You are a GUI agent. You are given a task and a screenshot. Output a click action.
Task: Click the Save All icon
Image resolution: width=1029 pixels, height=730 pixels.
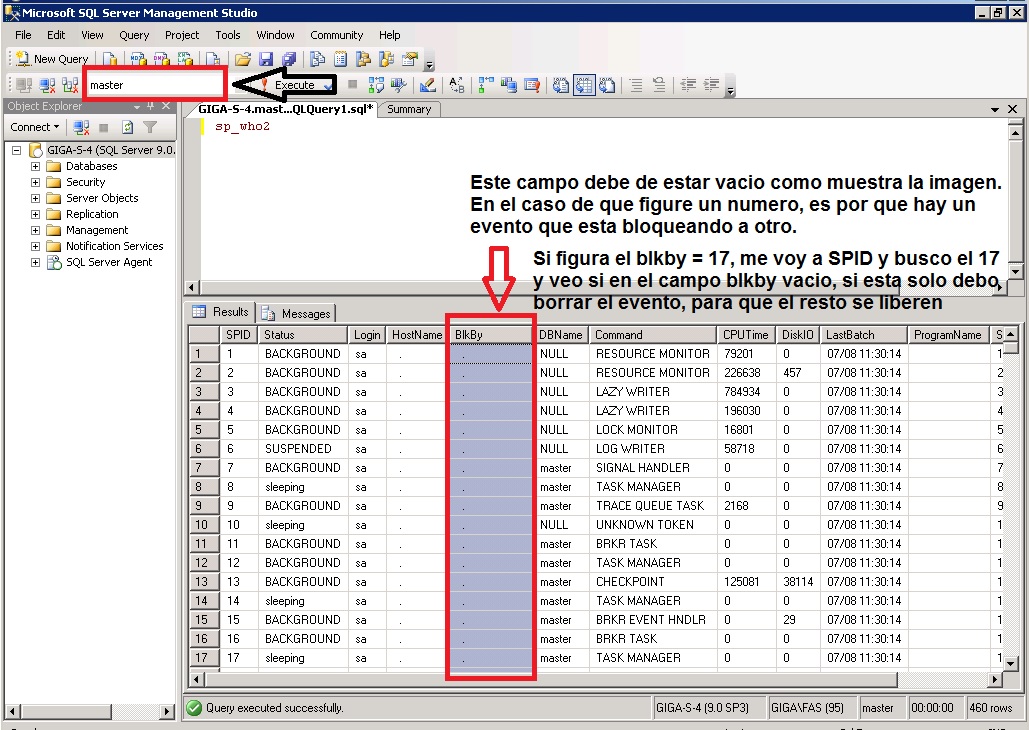pos(288,59)
